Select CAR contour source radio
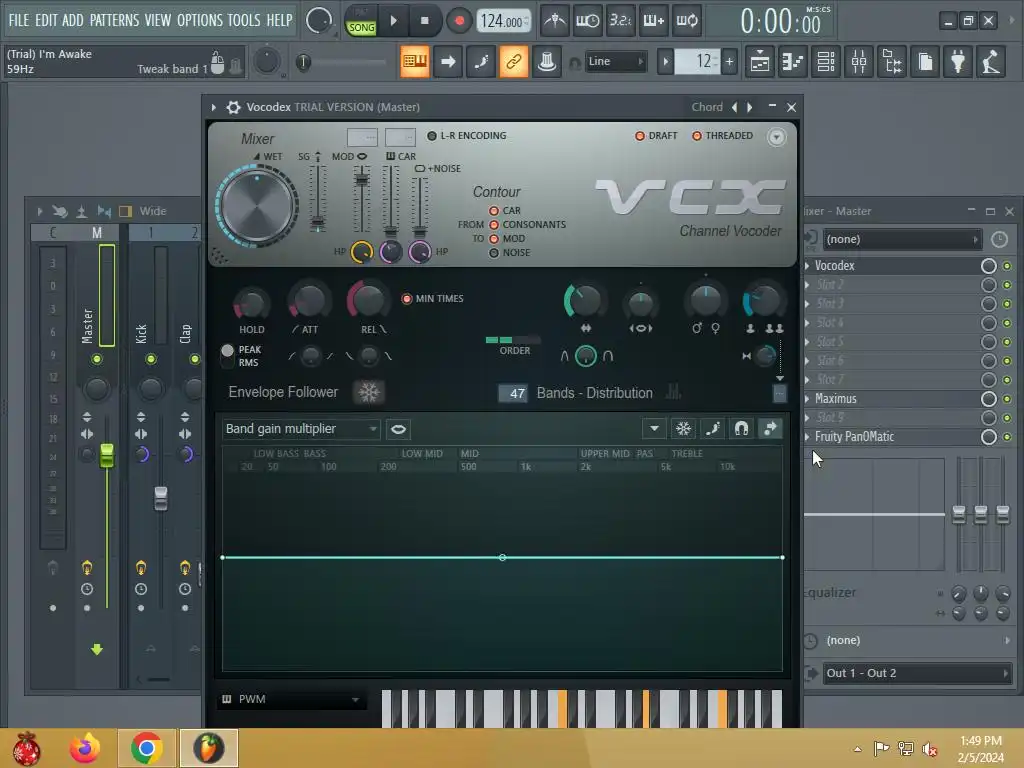The width and height of the screenshot is (1024, 768). [x=494, y=211]
